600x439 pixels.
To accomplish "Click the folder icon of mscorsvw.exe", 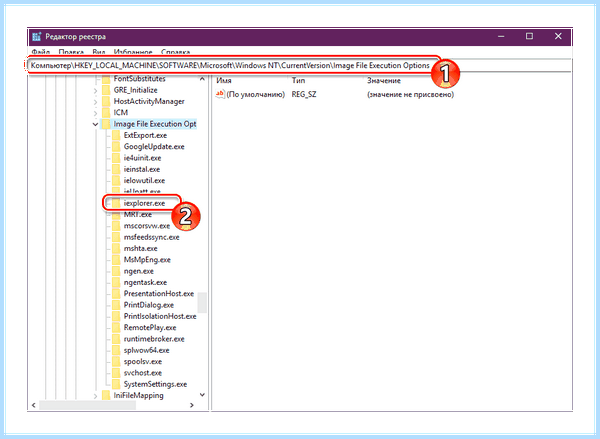I will click(116, 226).
